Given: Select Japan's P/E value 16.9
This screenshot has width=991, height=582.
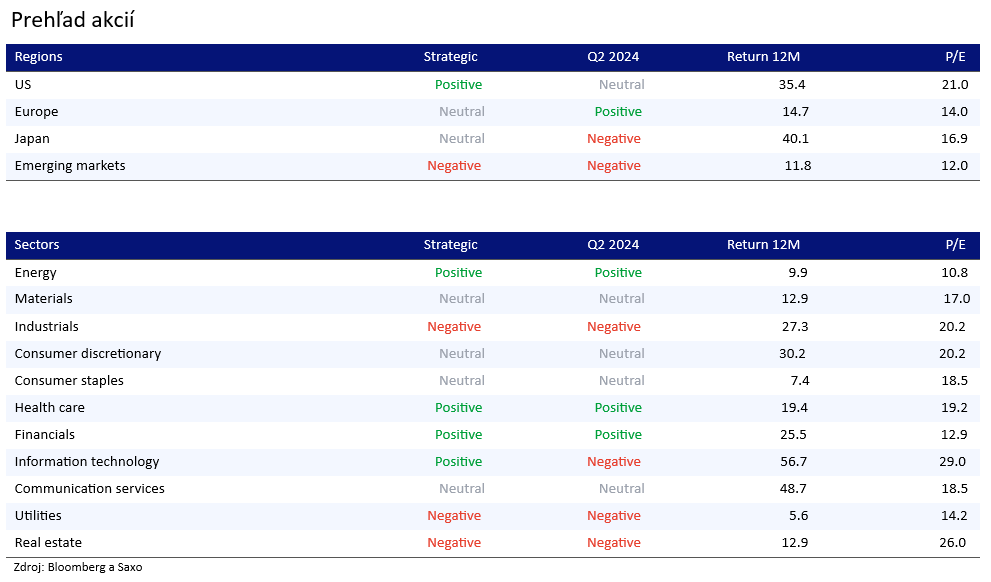Looking at the screenshot, I should [954, 139].
